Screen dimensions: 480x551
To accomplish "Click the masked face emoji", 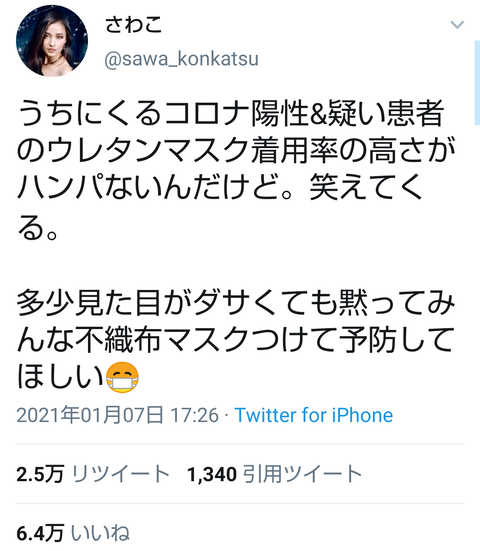I will point(122,377).
